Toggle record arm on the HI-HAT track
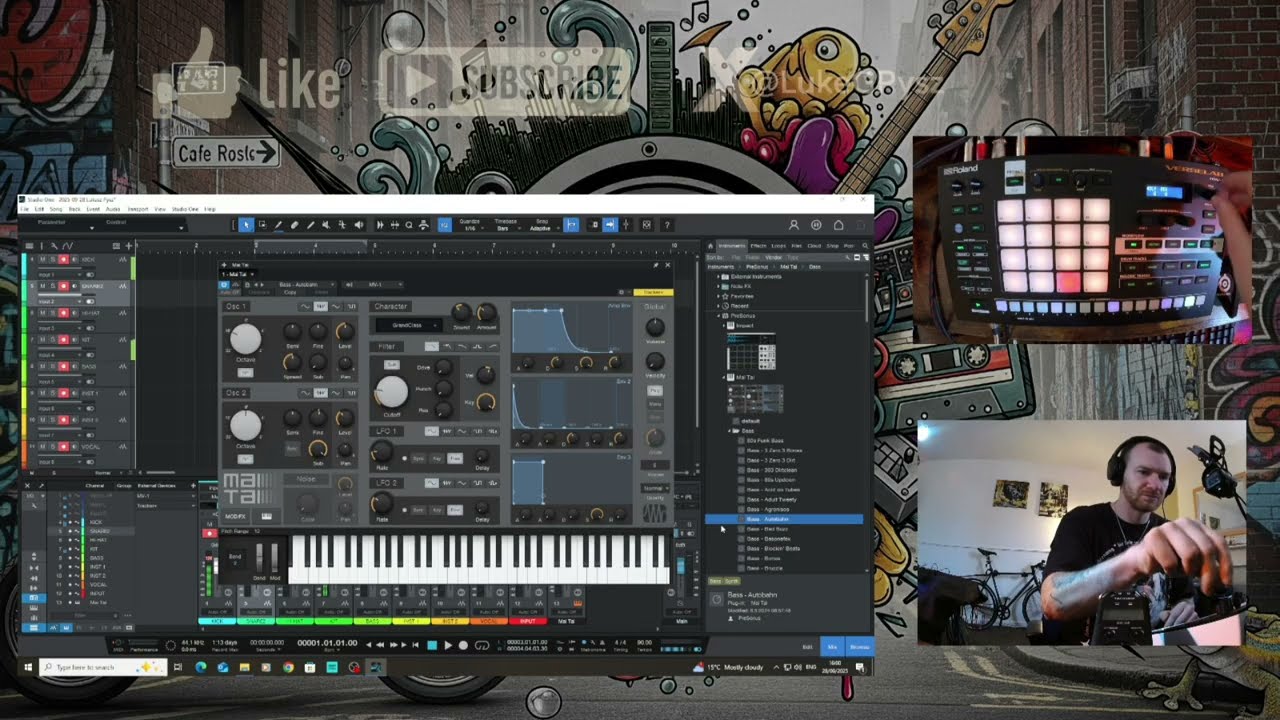Image resolution: width=1280 pixels, height=720 pixels. [63, 313]
